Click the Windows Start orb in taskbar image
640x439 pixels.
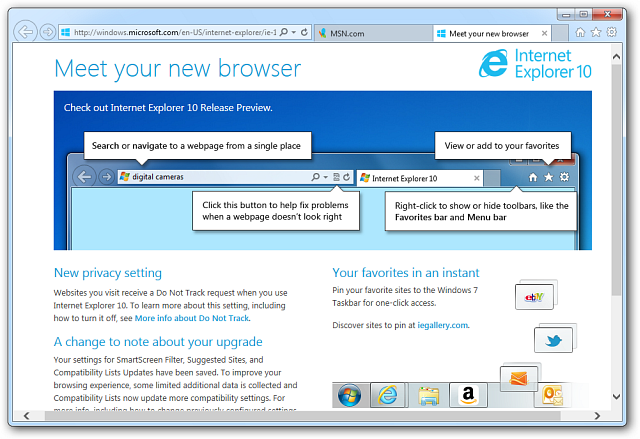click(x=349, y=395)
